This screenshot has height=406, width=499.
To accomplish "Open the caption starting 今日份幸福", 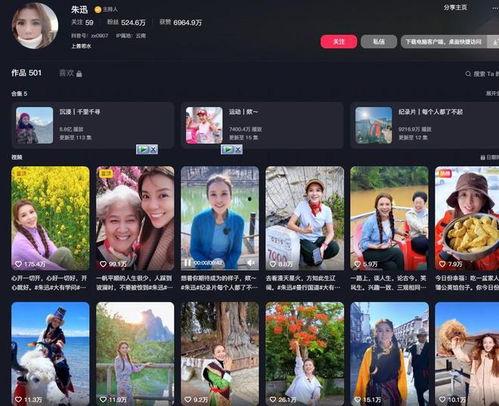I will [467, 283].
